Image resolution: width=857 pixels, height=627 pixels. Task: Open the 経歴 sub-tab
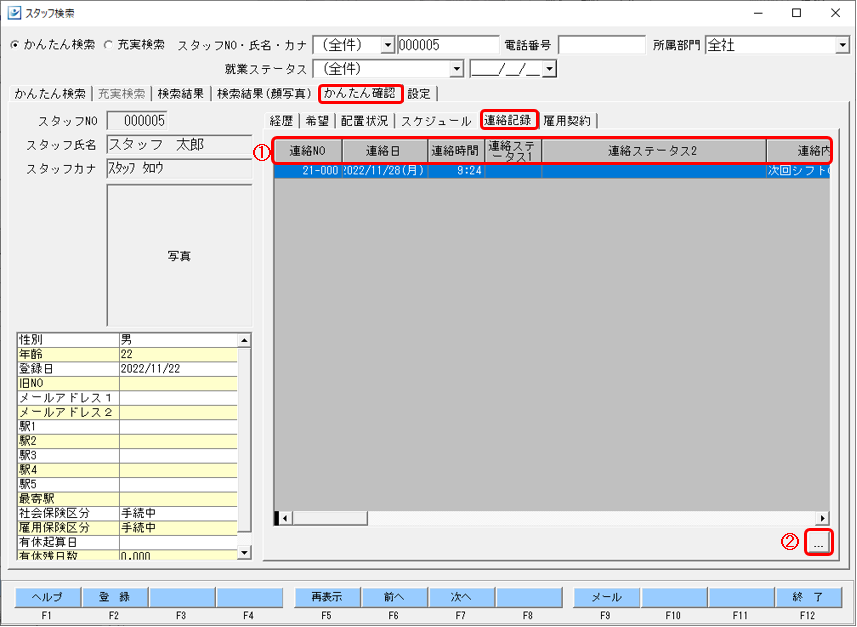pos(282,121)
